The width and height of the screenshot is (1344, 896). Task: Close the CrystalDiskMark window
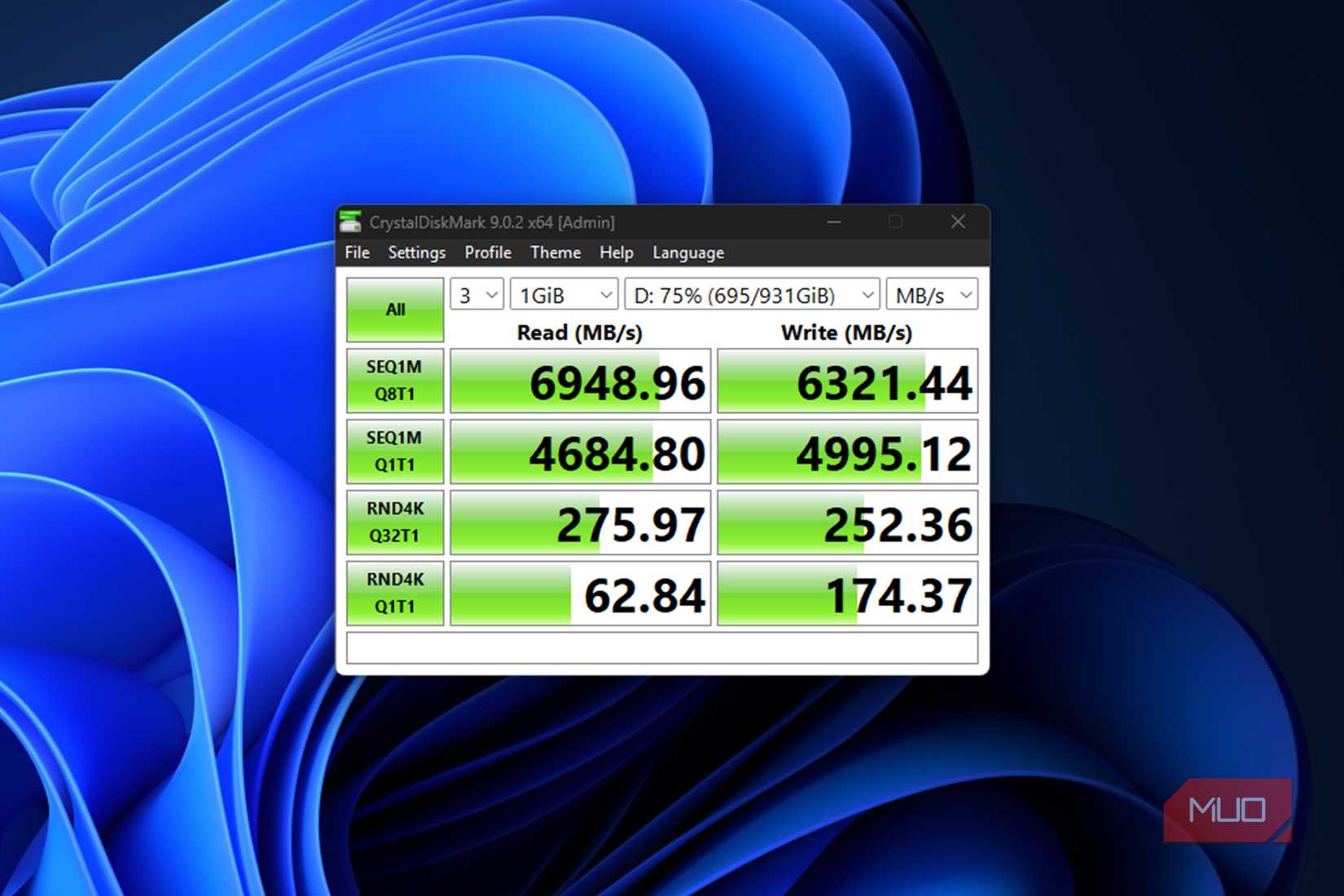(958, 222)
